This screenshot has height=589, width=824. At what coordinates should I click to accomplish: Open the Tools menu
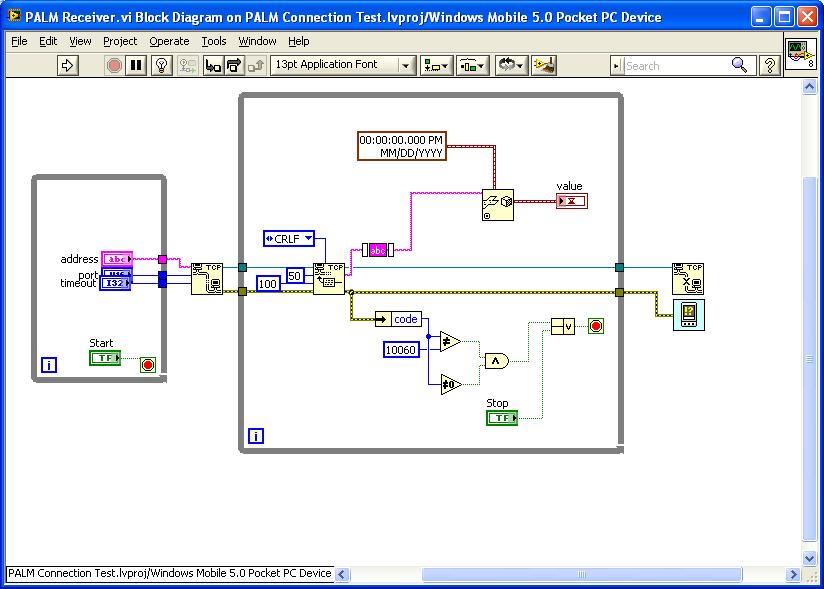point(214,41)
